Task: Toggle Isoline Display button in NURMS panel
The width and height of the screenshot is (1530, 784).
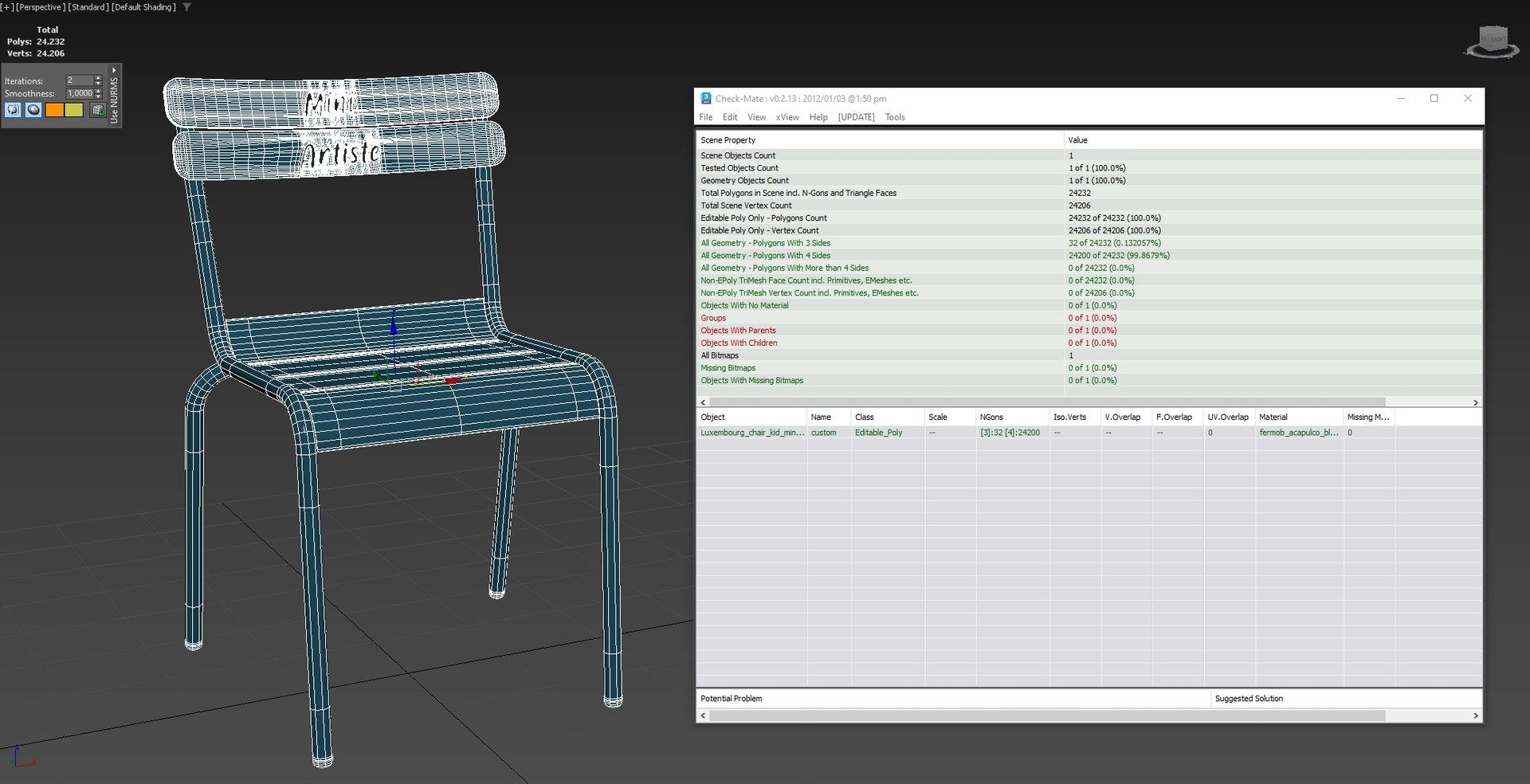Action: [x=33, y=110]
